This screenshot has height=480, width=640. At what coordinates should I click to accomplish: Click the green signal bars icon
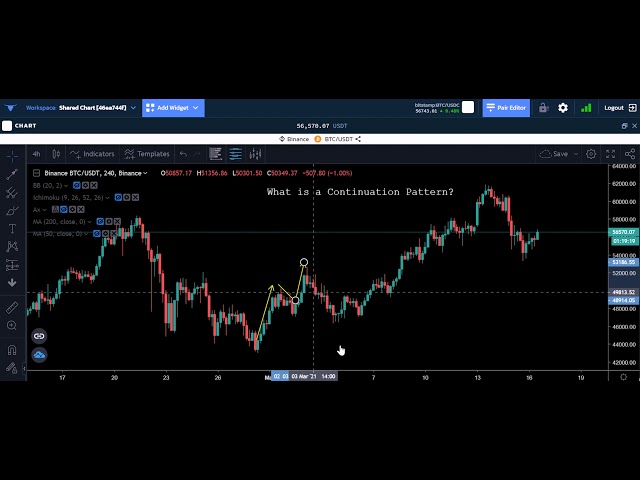point(586,108)
